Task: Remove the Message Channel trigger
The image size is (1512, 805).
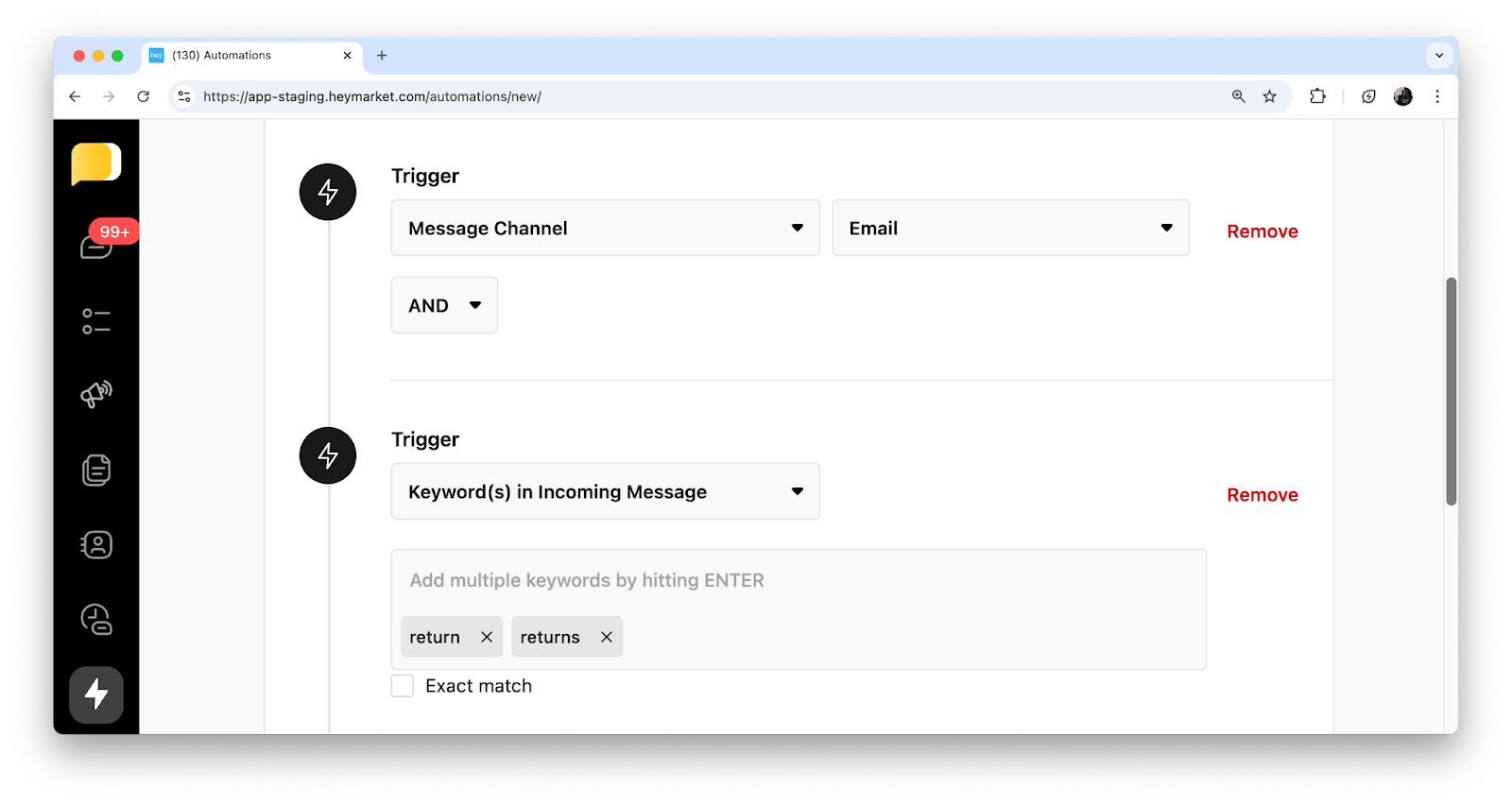Action: click(1262, 231)
